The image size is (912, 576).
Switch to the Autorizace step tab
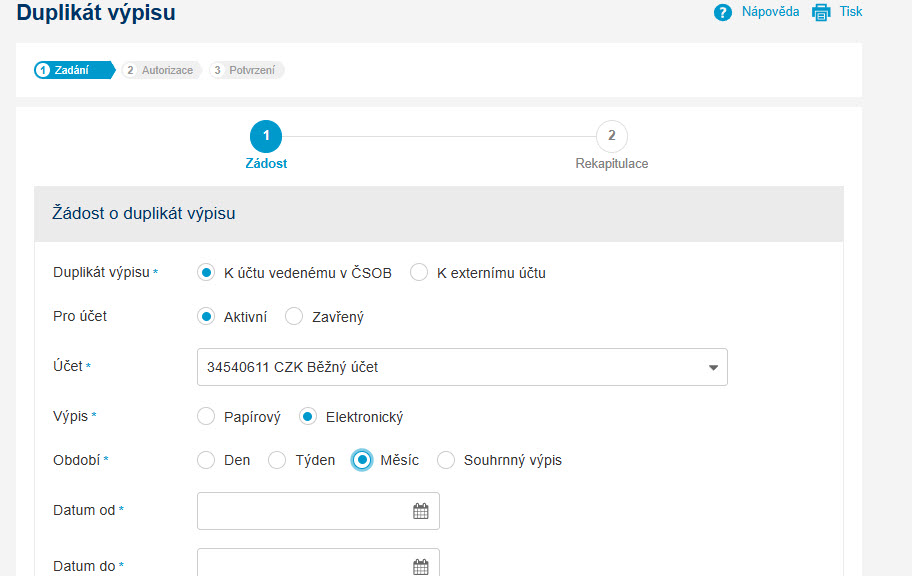click(161, 70)
